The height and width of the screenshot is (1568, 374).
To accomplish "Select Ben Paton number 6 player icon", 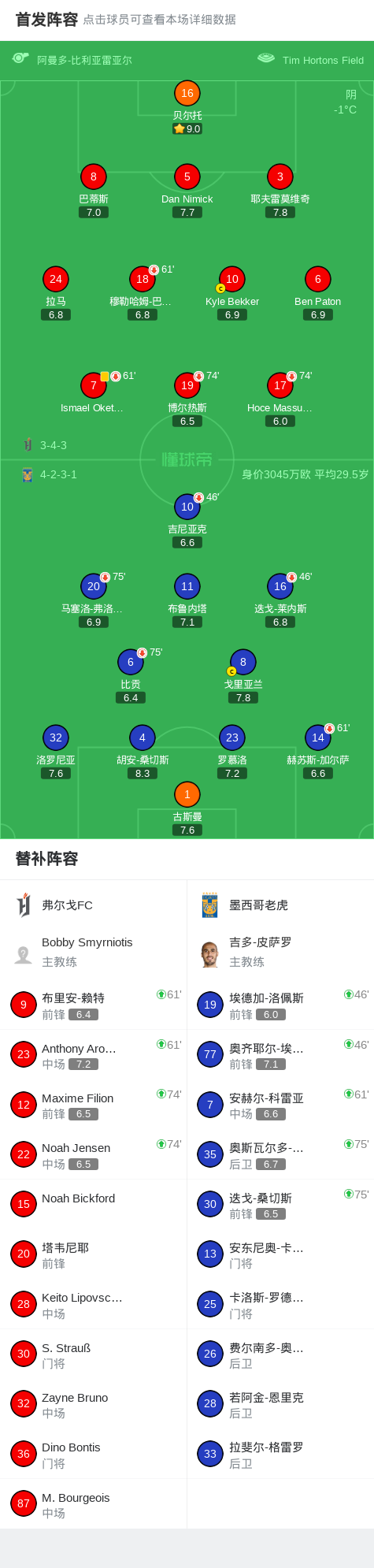I will pos(318,279).
